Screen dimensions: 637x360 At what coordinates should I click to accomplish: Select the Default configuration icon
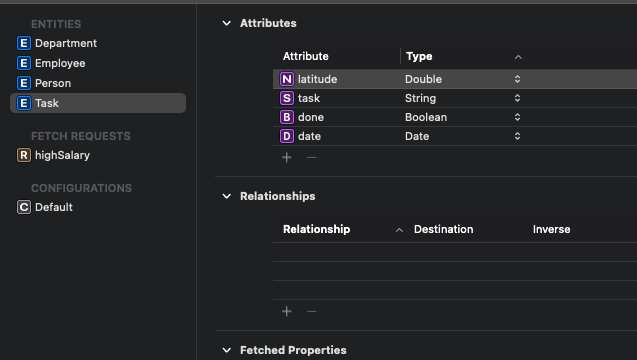[24, 207]
